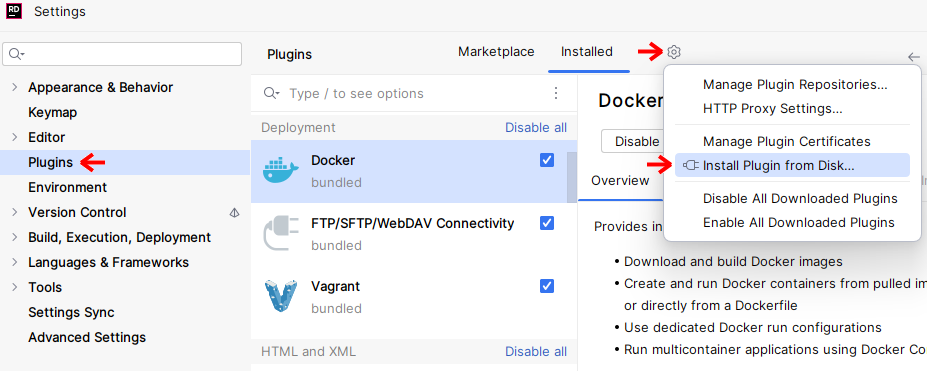Click the Vagrant plugin logo
The image size is (927, 371).
click(281, 297)
